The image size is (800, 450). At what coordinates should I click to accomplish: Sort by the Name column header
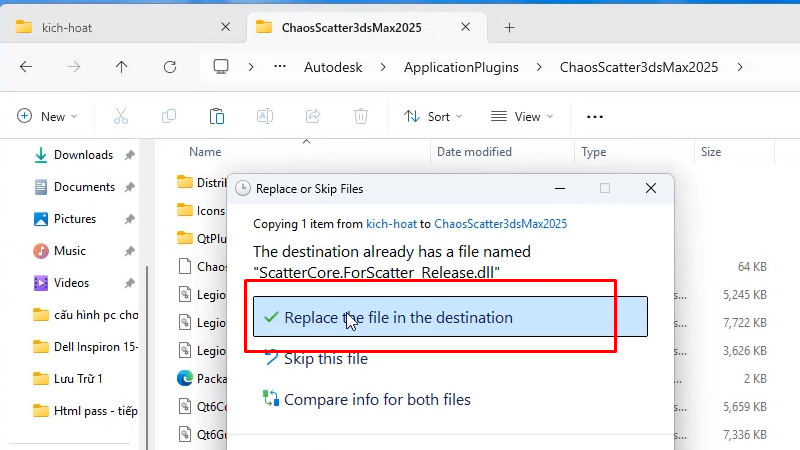pos(205,152)
